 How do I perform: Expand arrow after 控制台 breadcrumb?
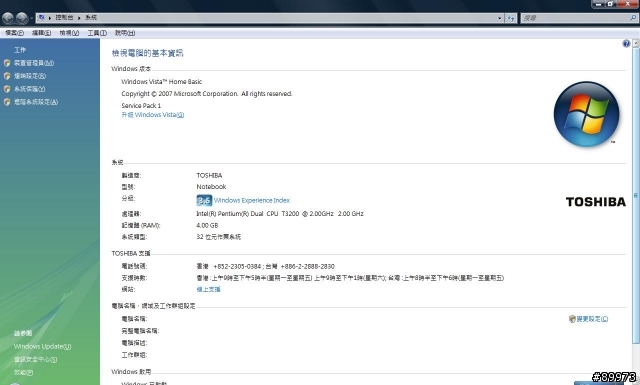(x=79, y=18)
